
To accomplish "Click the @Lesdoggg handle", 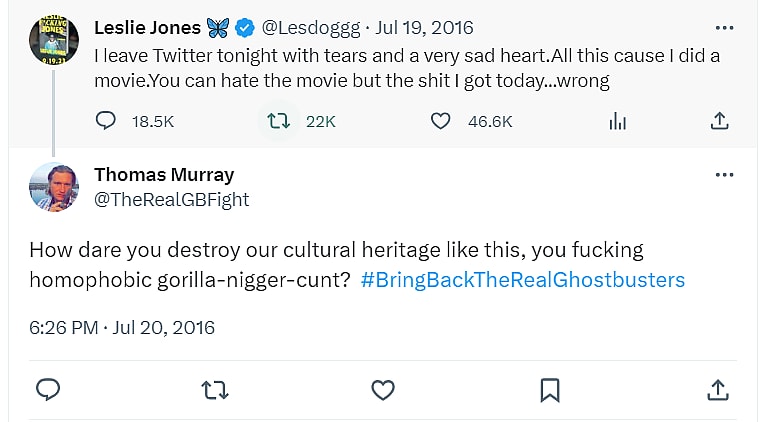I will pyautogui.click(x=310, y=28).
